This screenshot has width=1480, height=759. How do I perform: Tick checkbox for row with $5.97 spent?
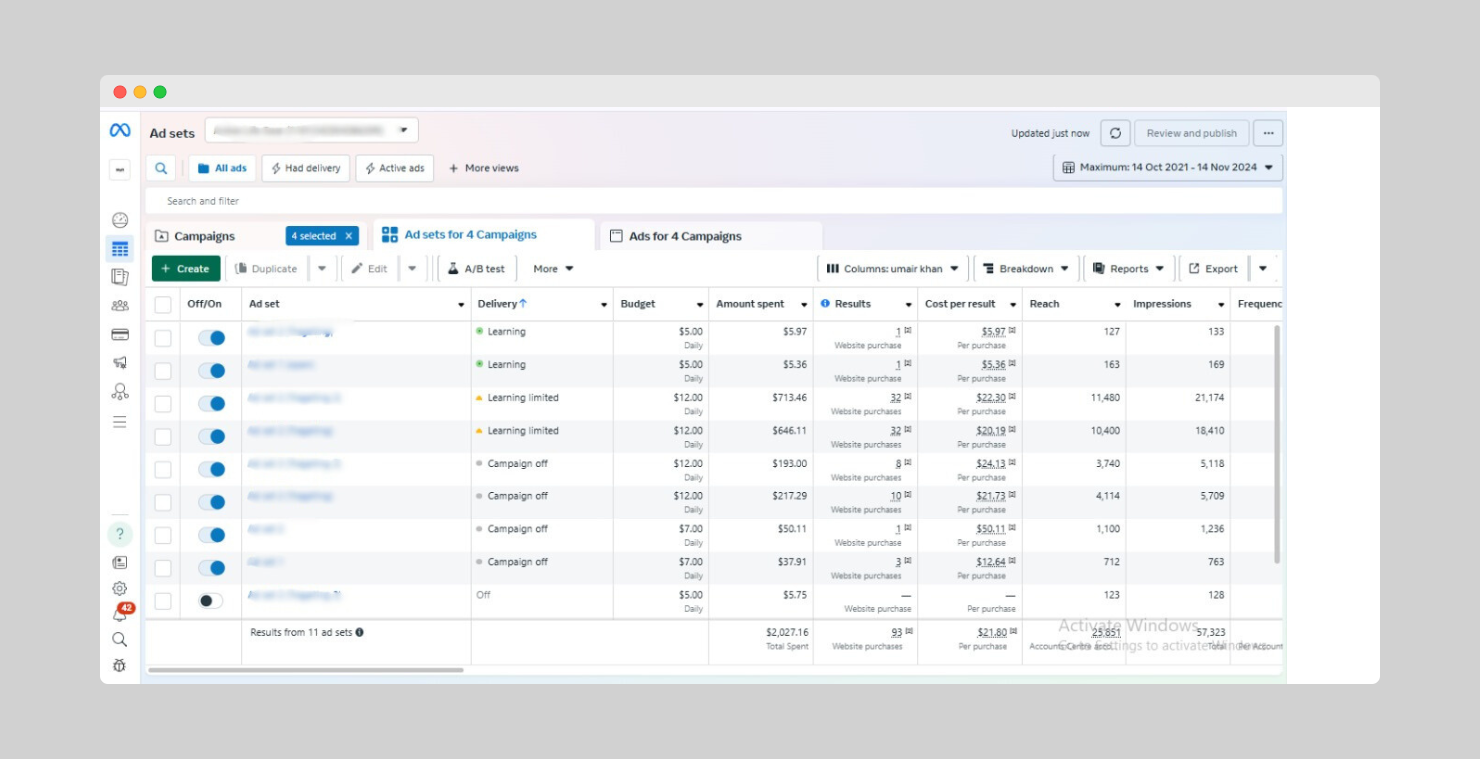[163, 338]
